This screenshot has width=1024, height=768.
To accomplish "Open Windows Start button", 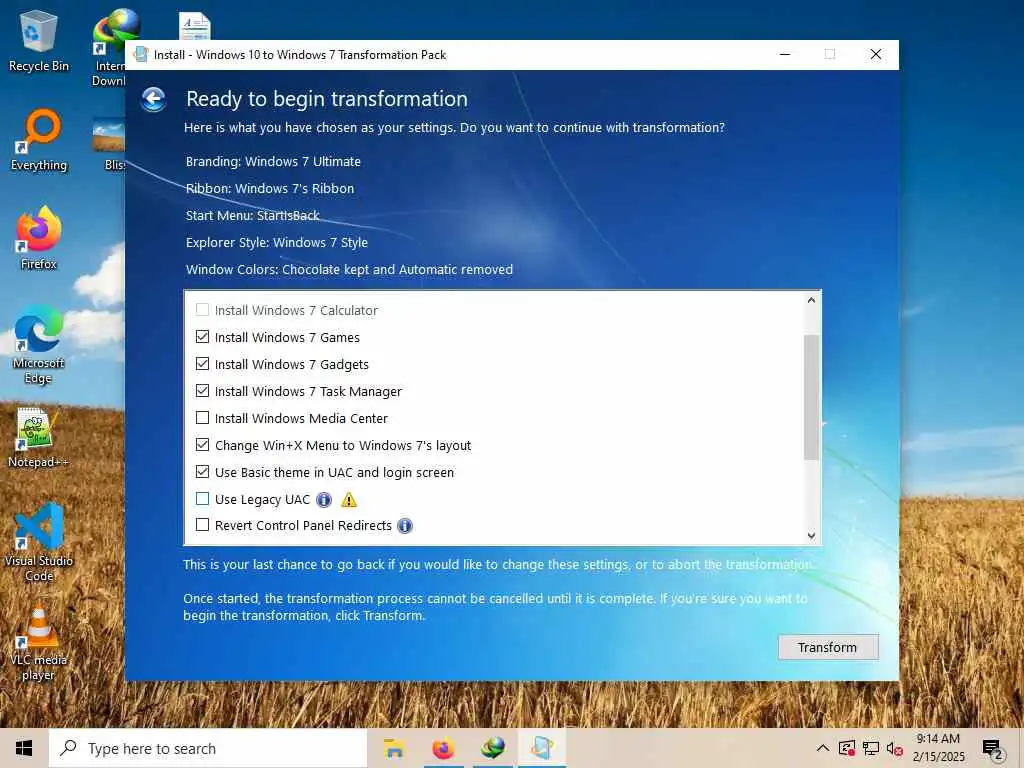I will point(24,748).
